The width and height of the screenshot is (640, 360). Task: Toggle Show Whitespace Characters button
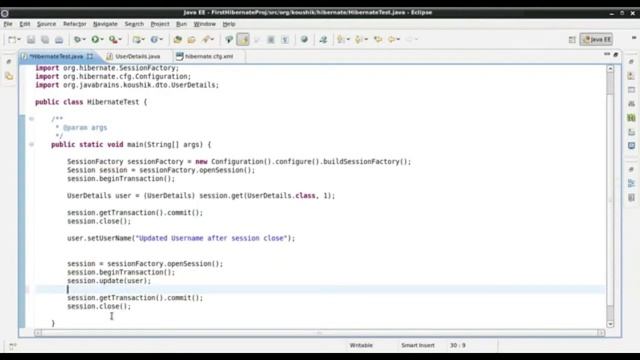tap(285, 40)
